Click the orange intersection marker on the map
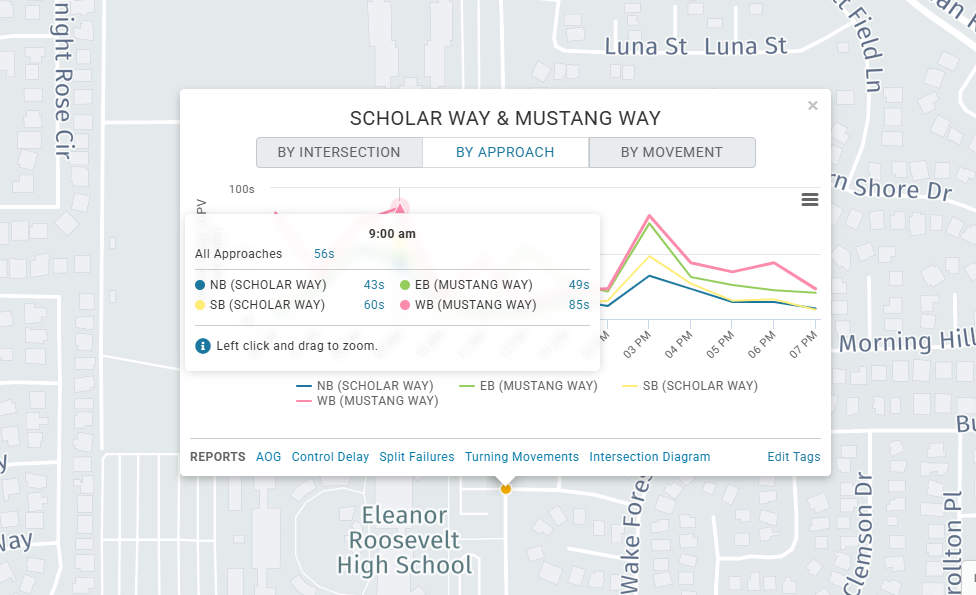The width and height of the screenshot is (976, 595). click(505, 489)
